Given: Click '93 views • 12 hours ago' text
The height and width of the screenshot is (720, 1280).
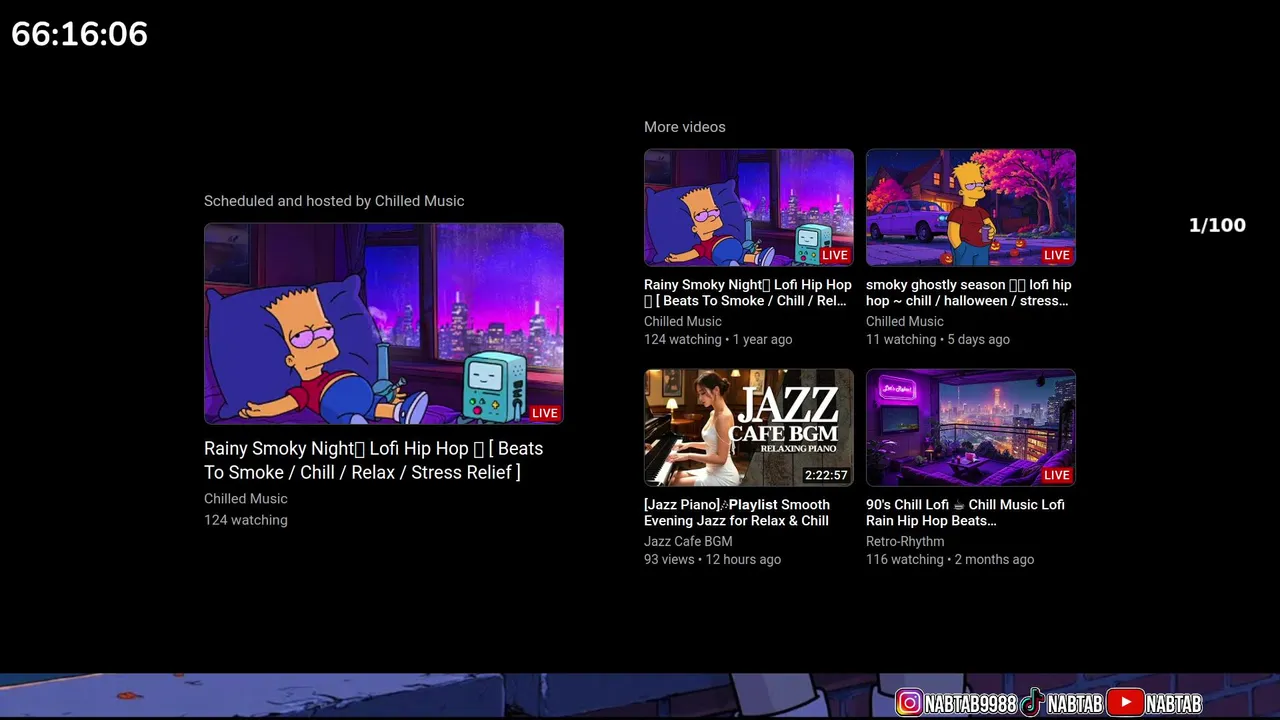Looking at the screenshot, I should pos(712,559).
